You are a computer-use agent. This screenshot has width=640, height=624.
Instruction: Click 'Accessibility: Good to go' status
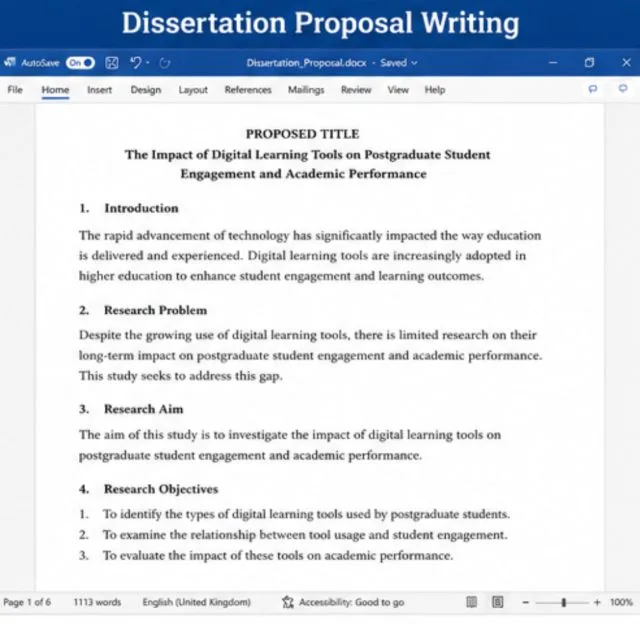click(351, 602)
